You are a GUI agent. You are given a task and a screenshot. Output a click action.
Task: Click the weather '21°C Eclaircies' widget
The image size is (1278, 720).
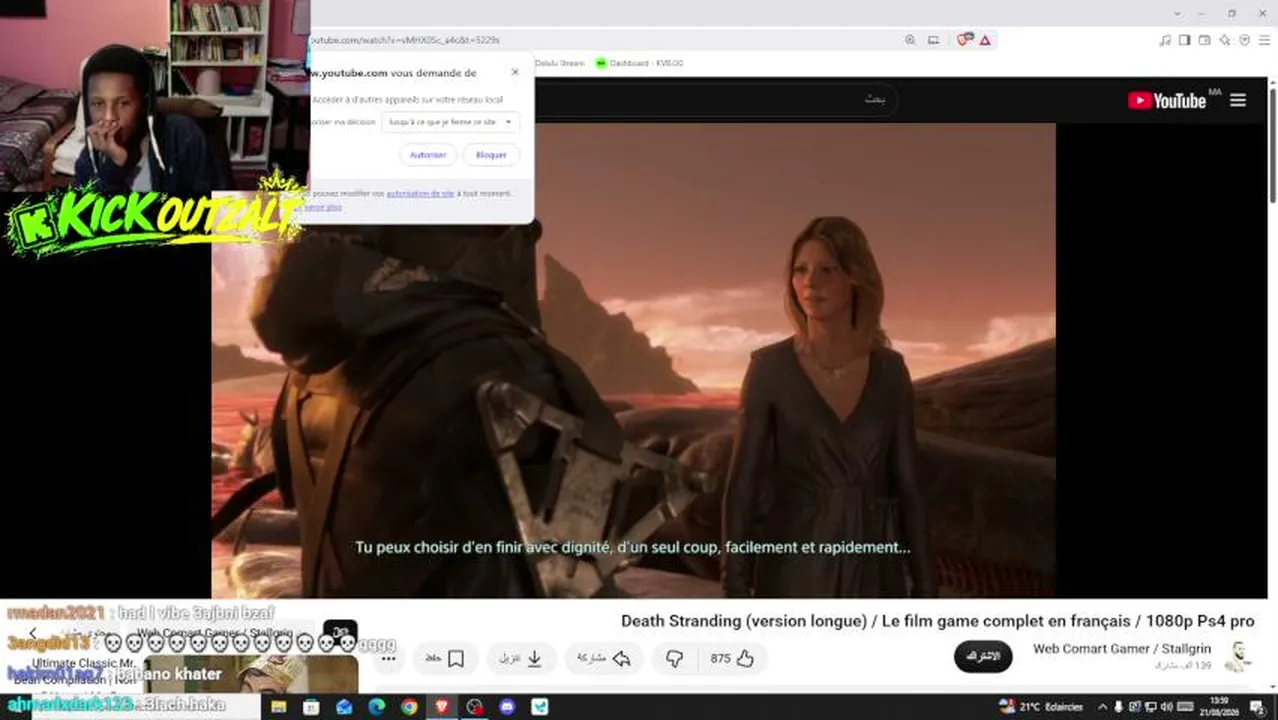pyautogui.click(x=1040, y=707)
